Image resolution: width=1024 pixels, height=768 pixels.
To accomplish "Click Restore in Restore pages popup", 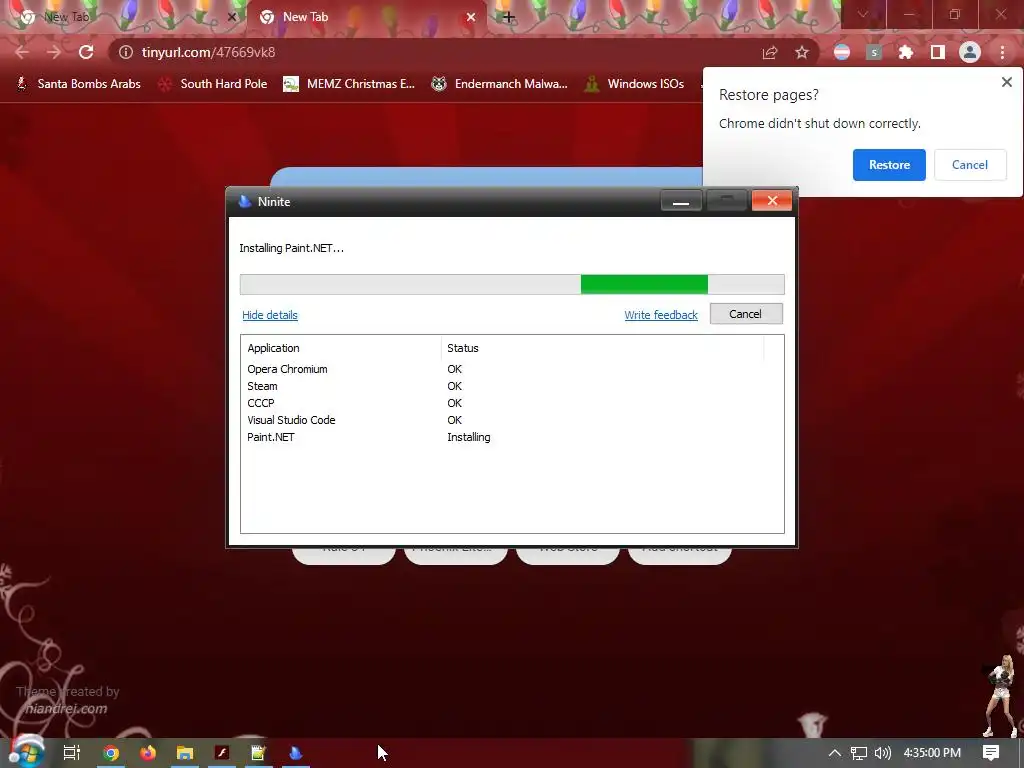I will (x=889, y=165).
